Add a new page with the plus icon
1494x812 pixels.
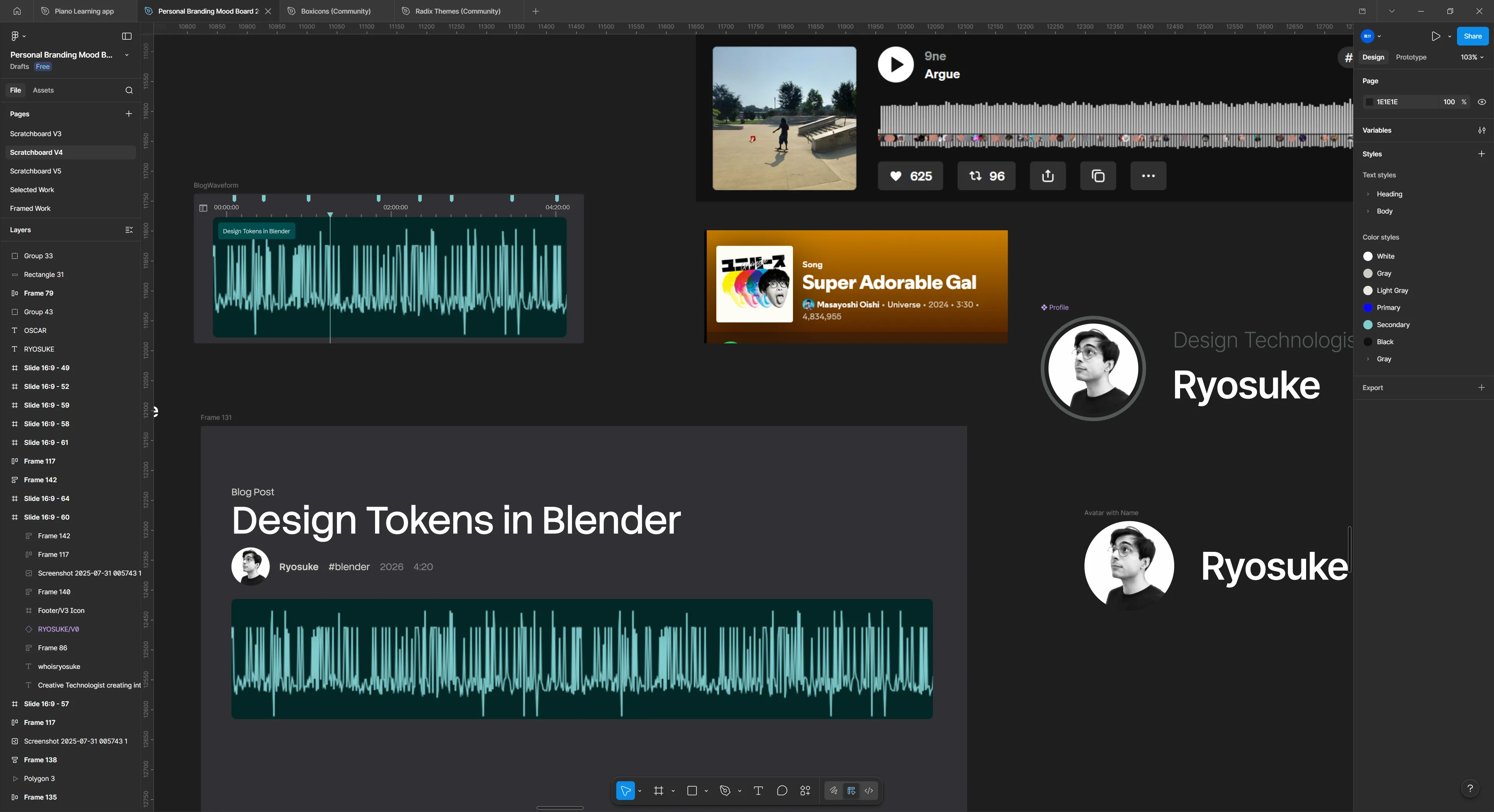pyautogui.click(x=128, y=114)
